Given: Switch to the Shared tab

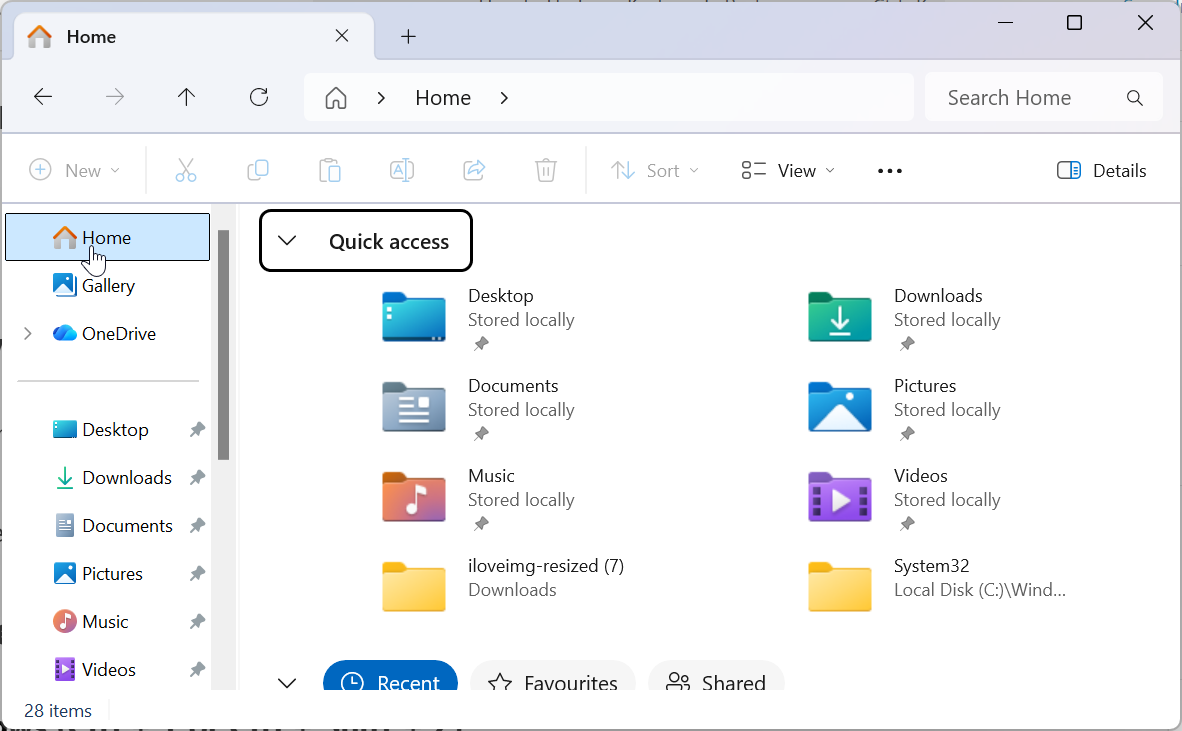Looking at the screenshot, I should pos(716,683).
